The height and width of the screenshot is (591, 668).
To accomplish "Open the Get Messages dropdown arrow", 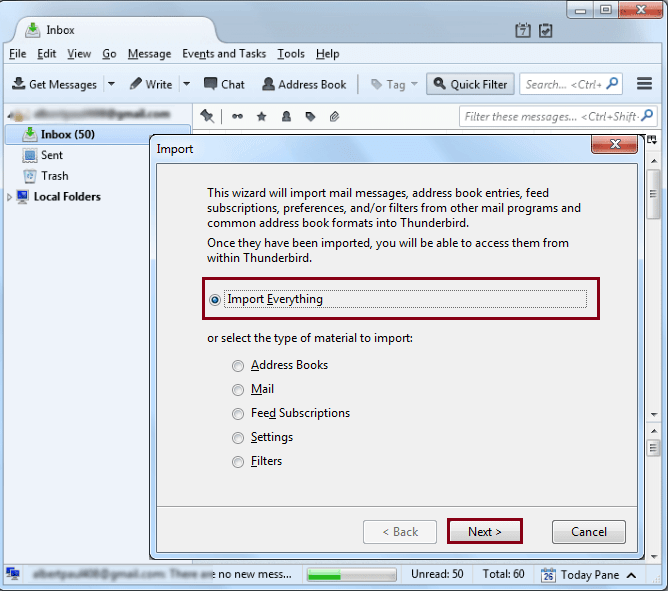I will coord(112,84).
